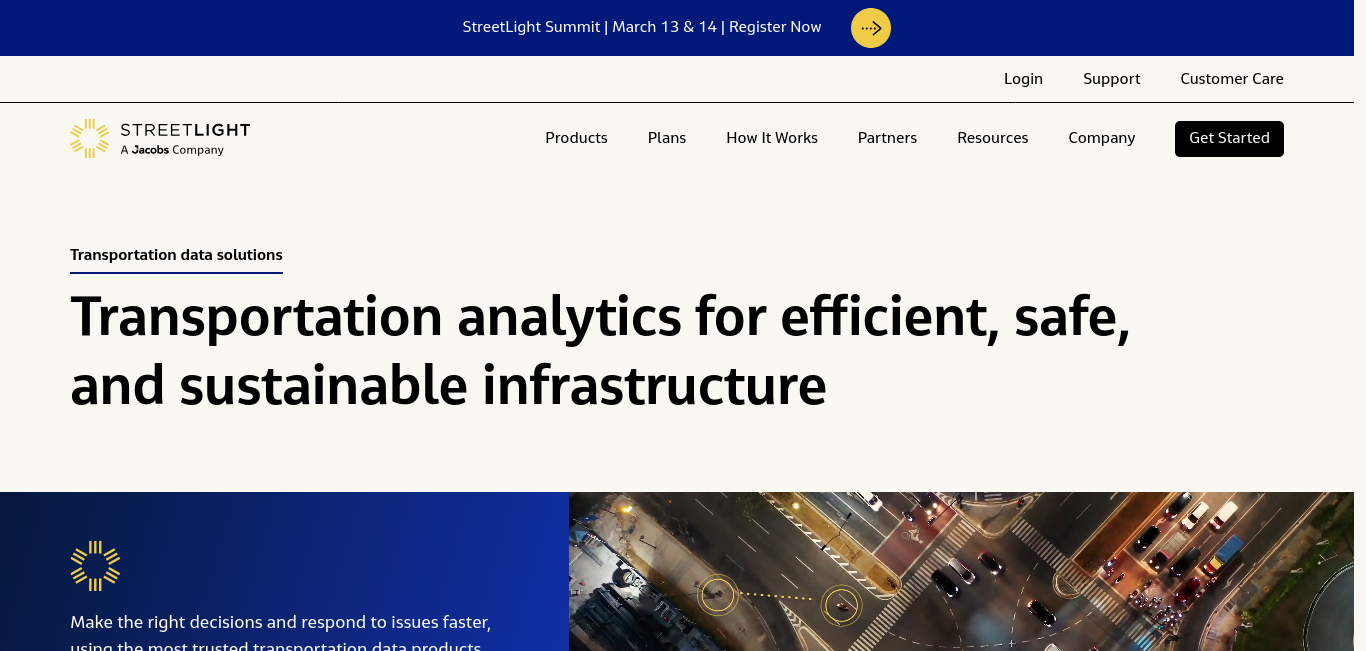The image size is (1366, 651).
Task: Click the 'Make the right decisions' paragraph
Action: click(x=280, y=634)
